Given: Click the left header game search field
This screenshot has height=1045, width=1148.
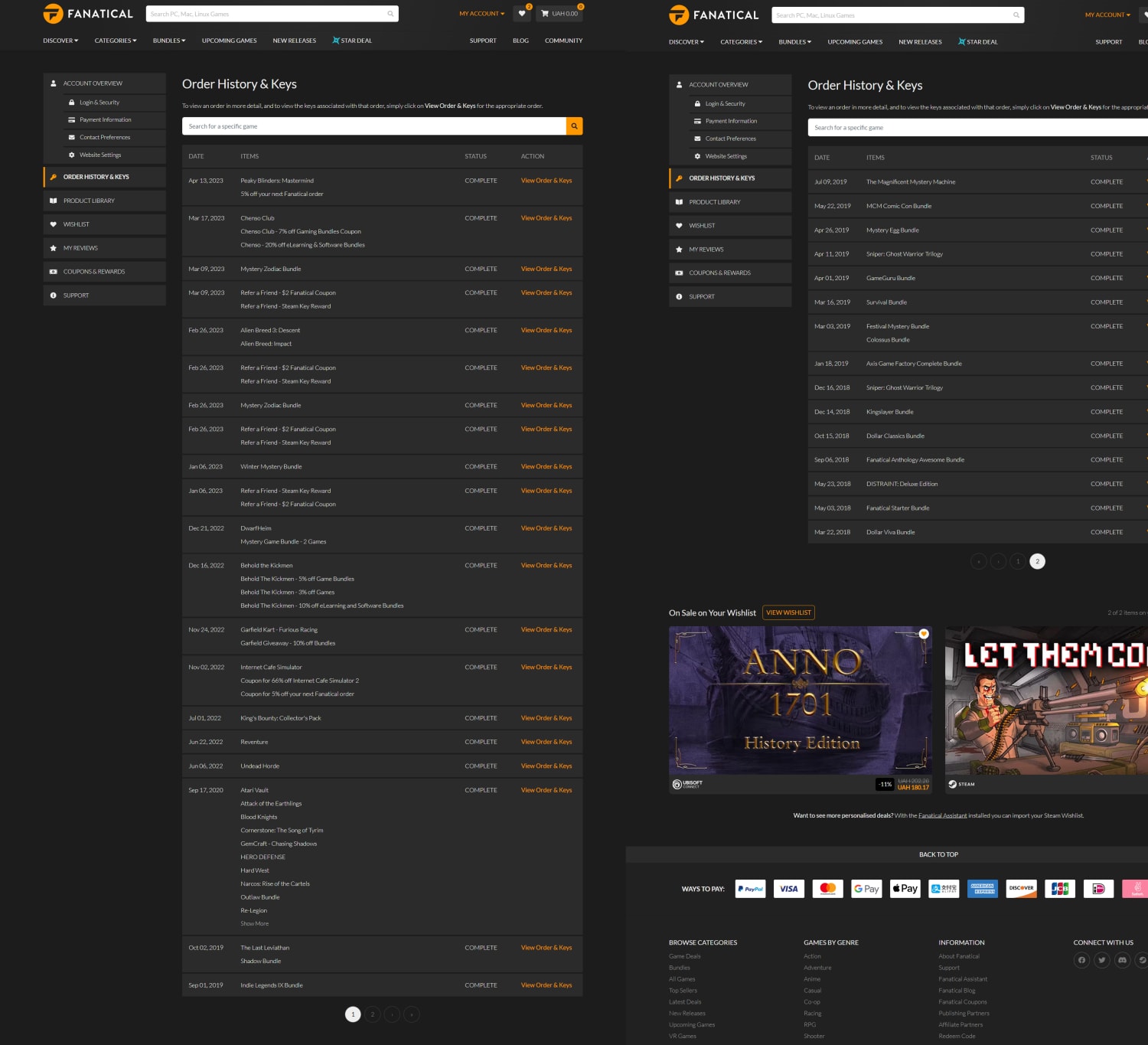Looking at the screenshot, I should coord(272,14).
